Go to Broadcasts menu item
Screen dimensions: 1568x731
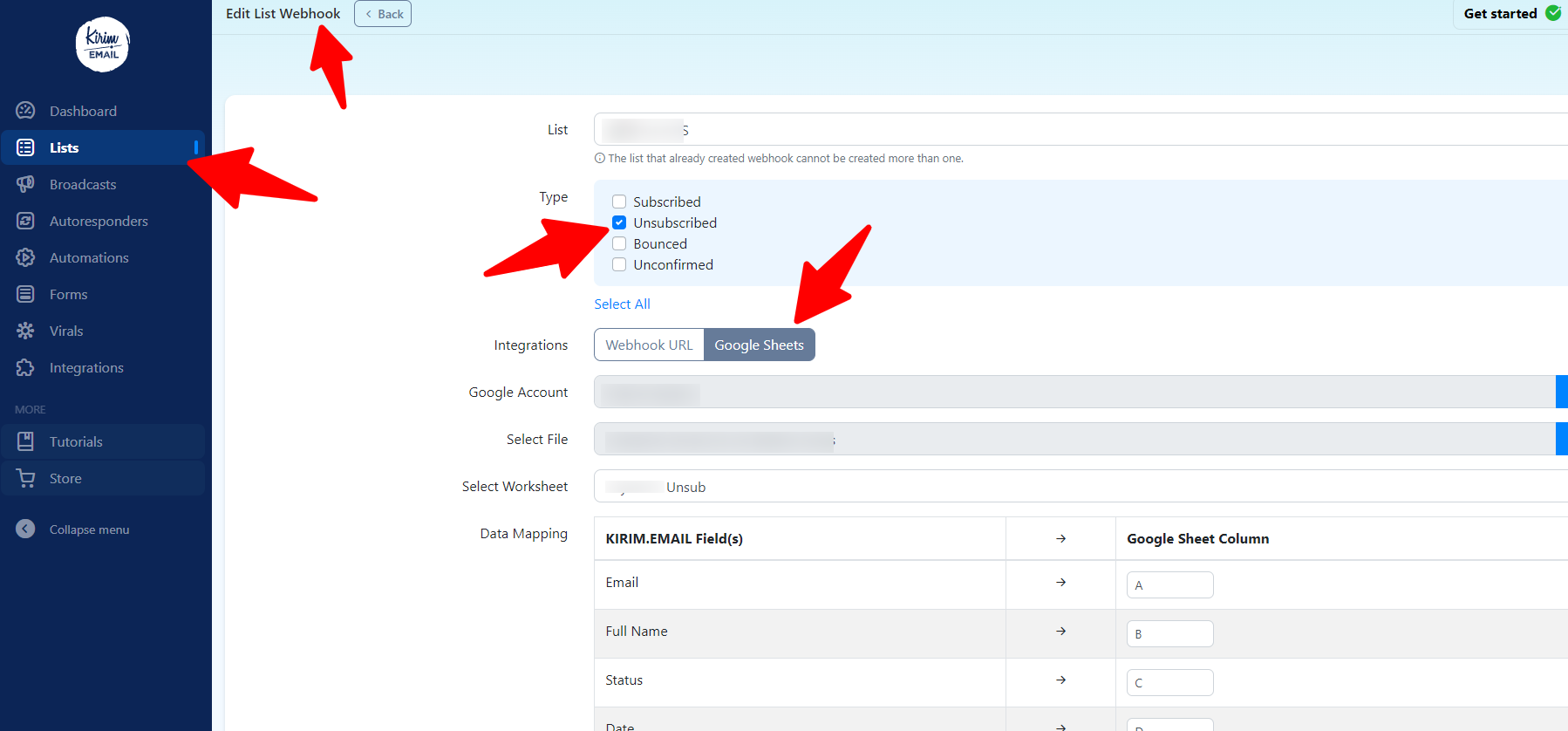tap(83, 184)
